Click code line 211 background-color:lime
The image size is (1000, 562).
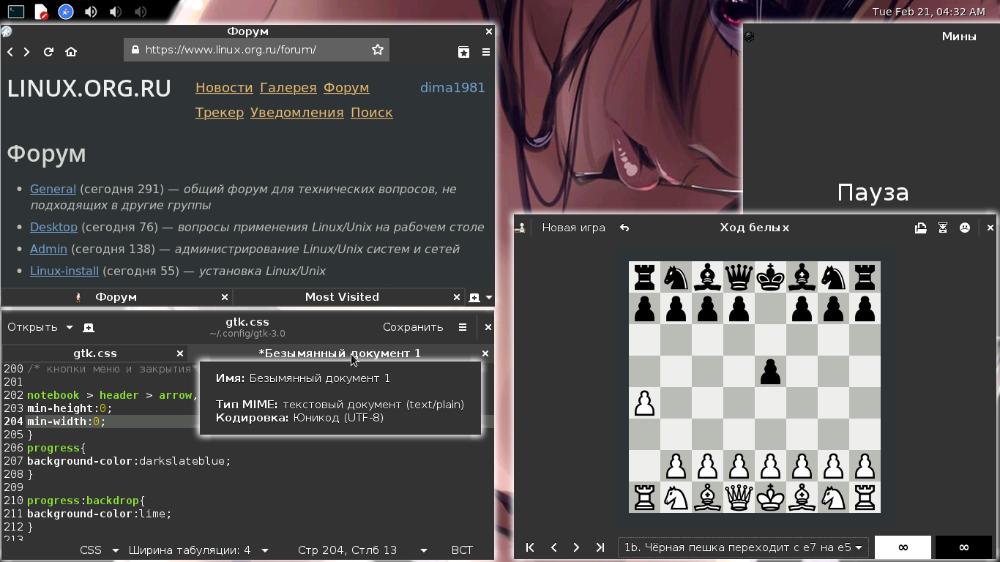click(x=99, y=514)
